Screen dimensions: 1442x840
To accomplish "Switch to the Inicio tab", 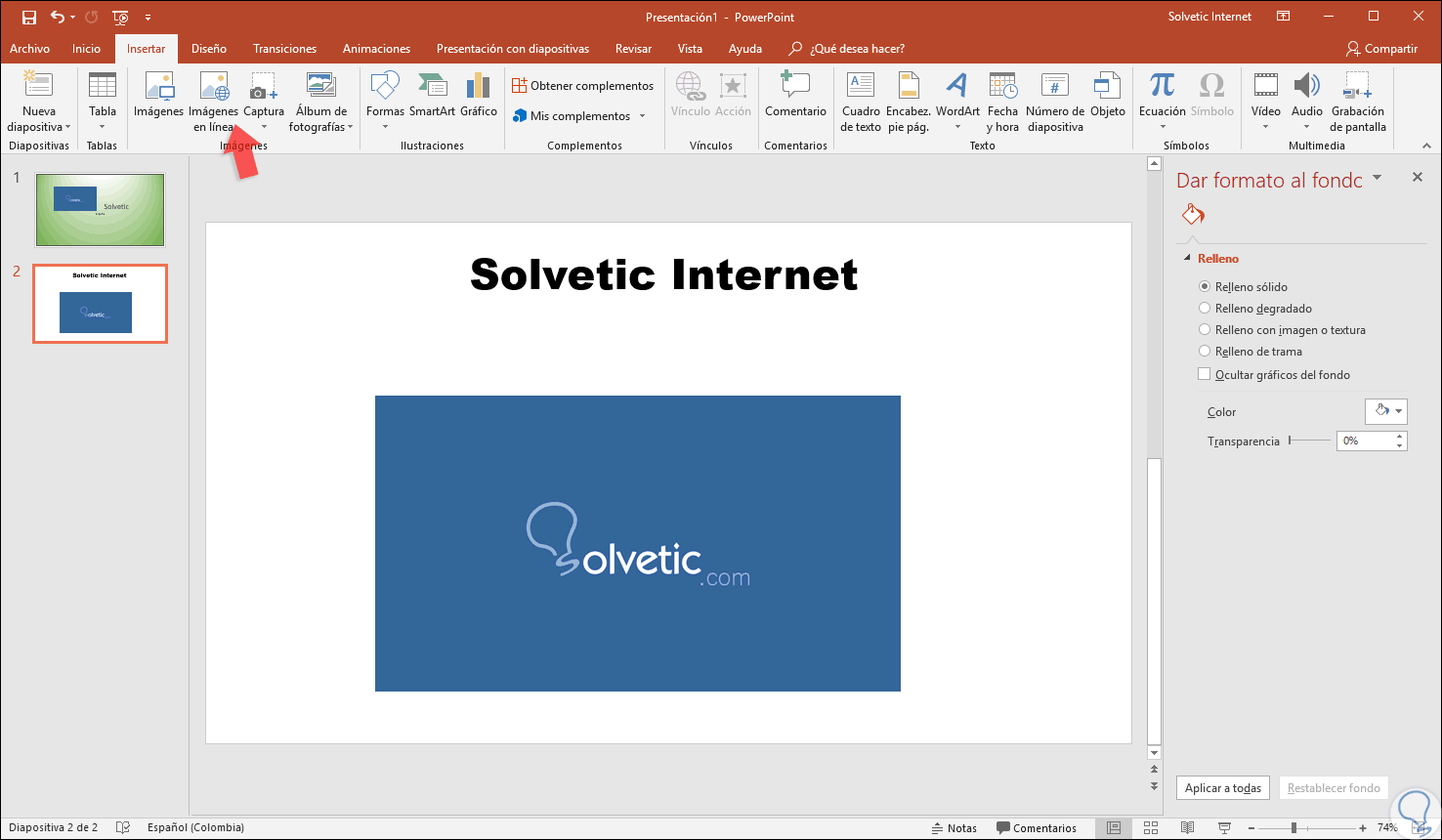I will tap(86, 49).
